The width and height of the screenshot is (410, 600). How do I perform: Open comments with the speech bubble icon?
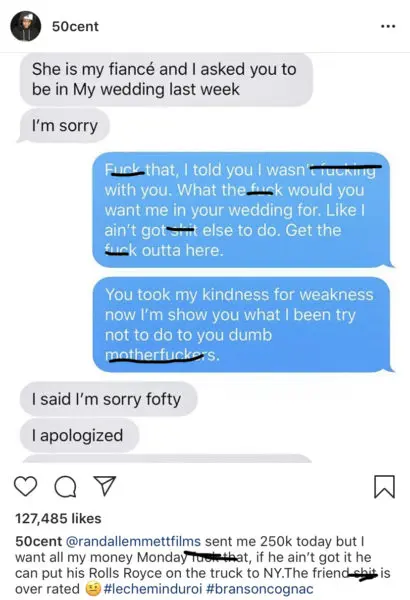coord(65,486)
